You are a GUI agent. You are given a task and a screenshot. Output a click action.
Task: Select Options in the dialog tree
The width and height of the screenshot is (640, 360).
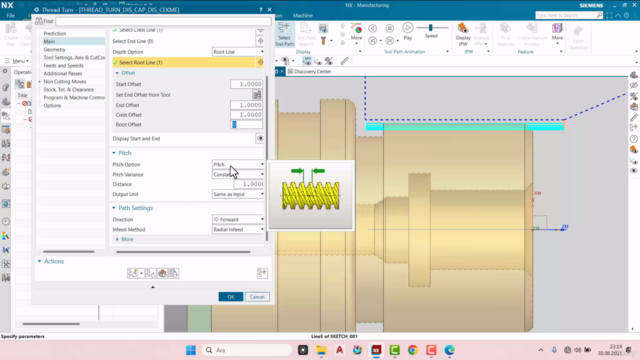tap(52, 105)
